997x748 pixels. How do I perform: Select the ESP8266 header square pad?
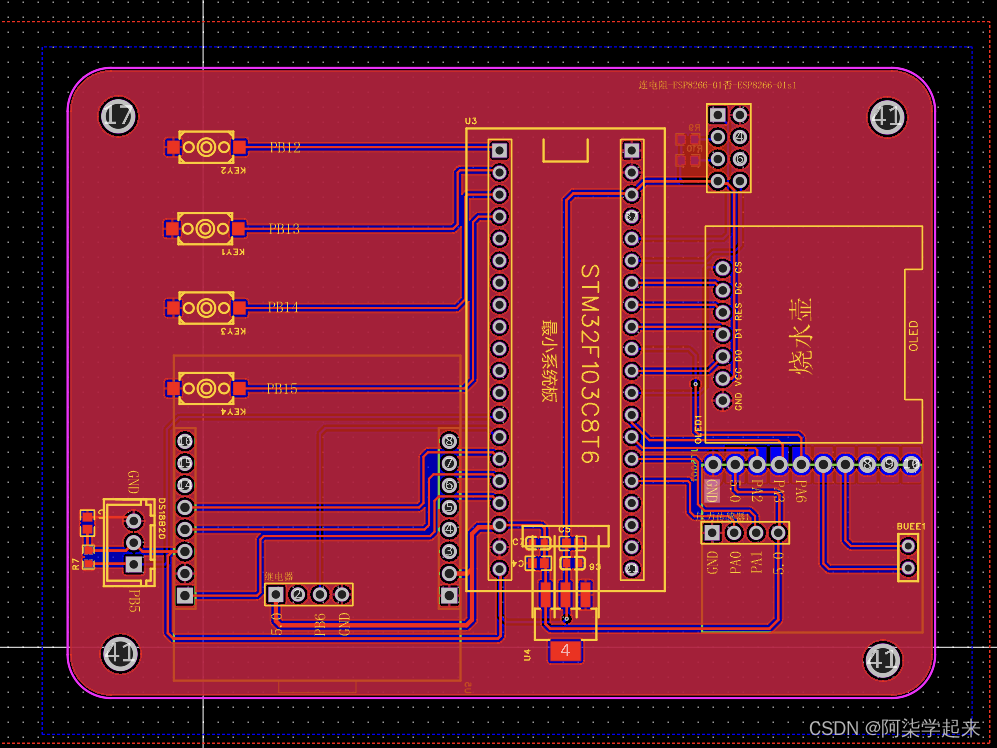click(x=717, y=115)
